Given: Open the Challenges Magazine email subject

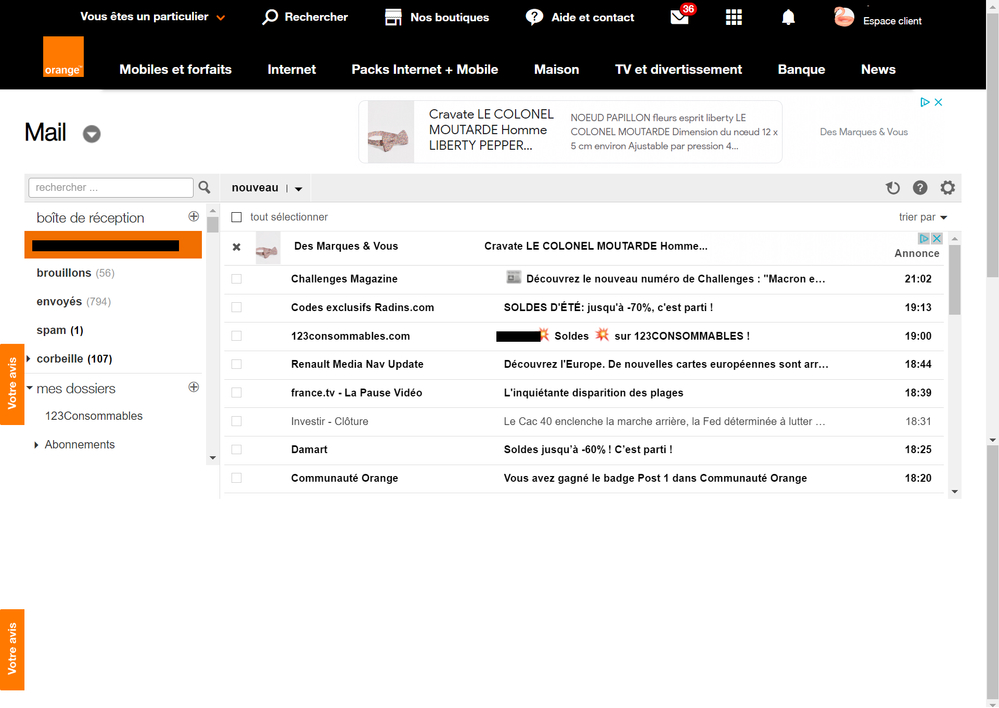Looking at the screenshot, I should tap(675, 279).
